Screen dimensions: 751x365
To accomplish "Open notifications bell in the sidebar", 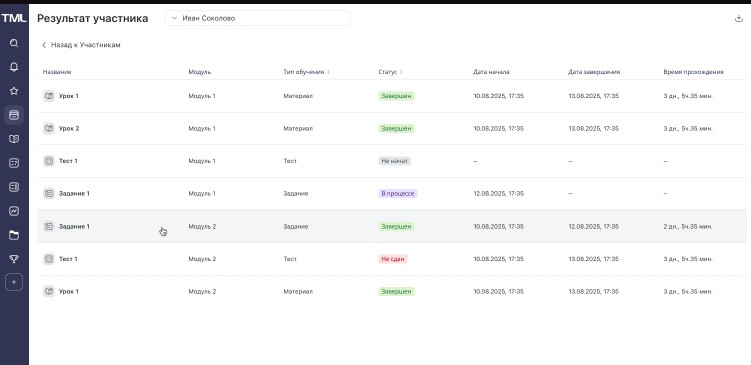I will [14, 67].
